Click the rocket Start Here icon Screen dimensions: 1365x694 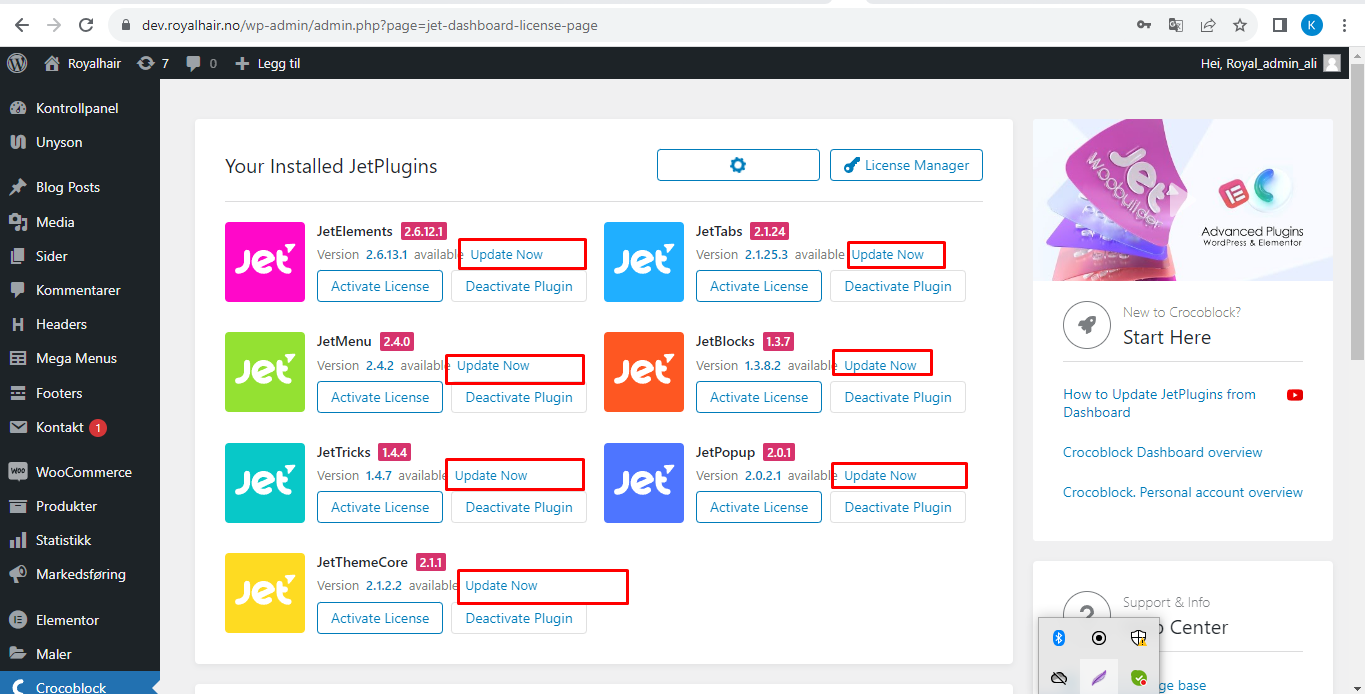(1086, 326)
